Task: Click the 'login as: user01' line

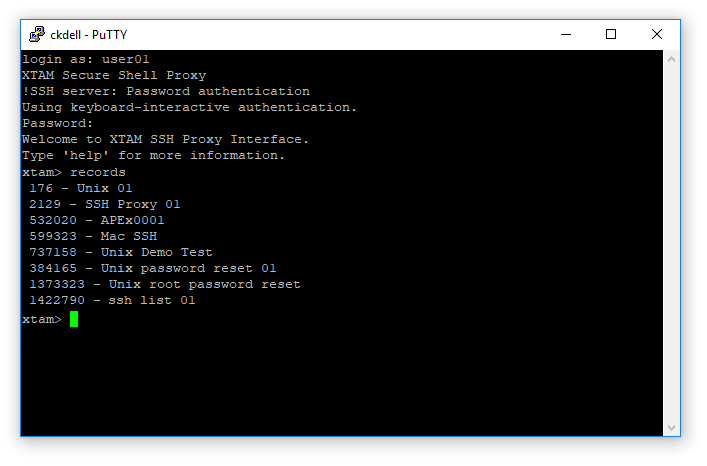Action: point(86,60)
